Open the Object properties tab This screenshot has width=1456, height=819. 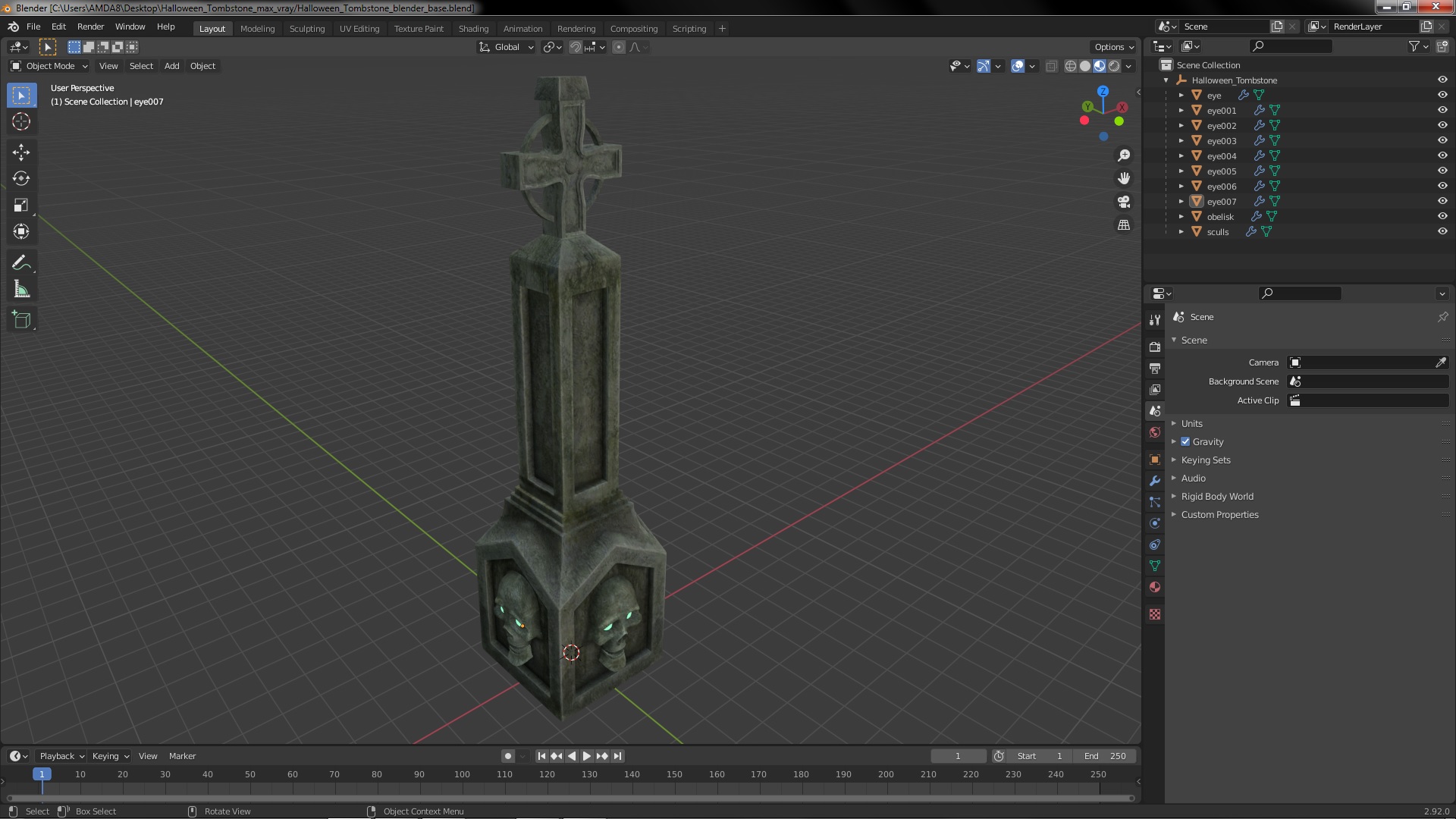tap(1155, 460)
